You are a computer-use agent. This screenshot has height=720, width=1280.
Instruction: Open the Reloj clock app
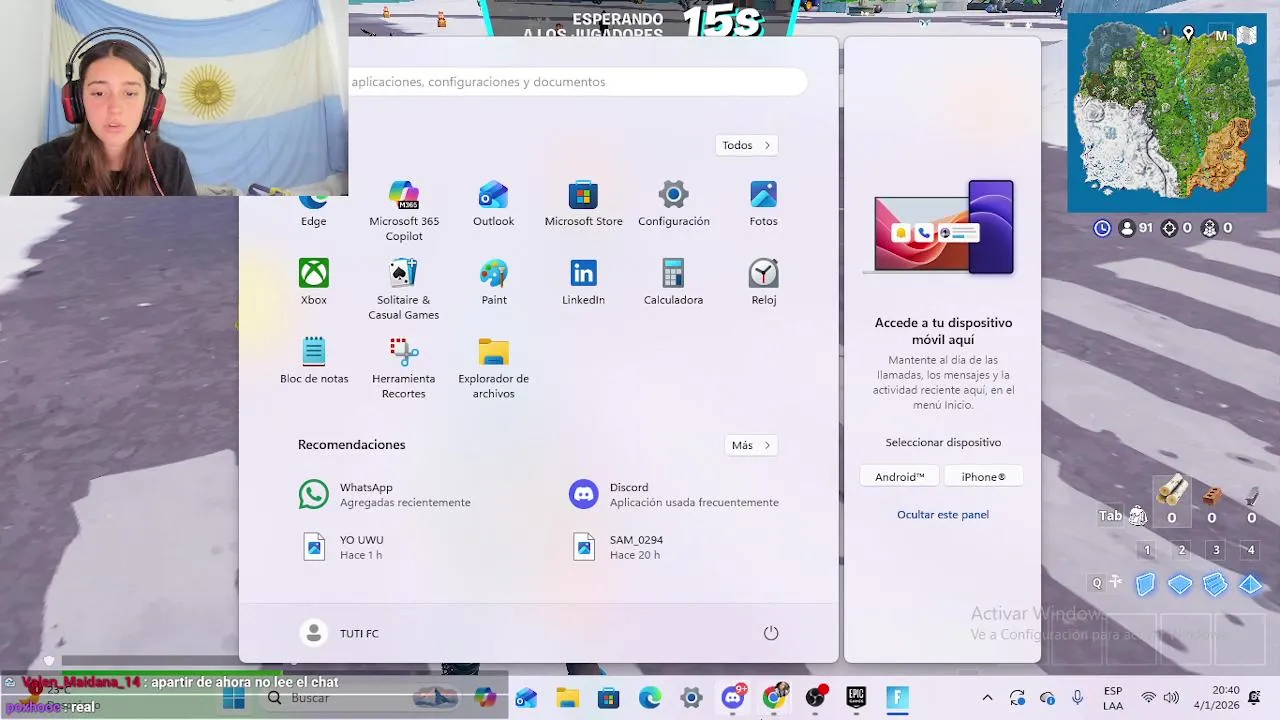point(763,282)
